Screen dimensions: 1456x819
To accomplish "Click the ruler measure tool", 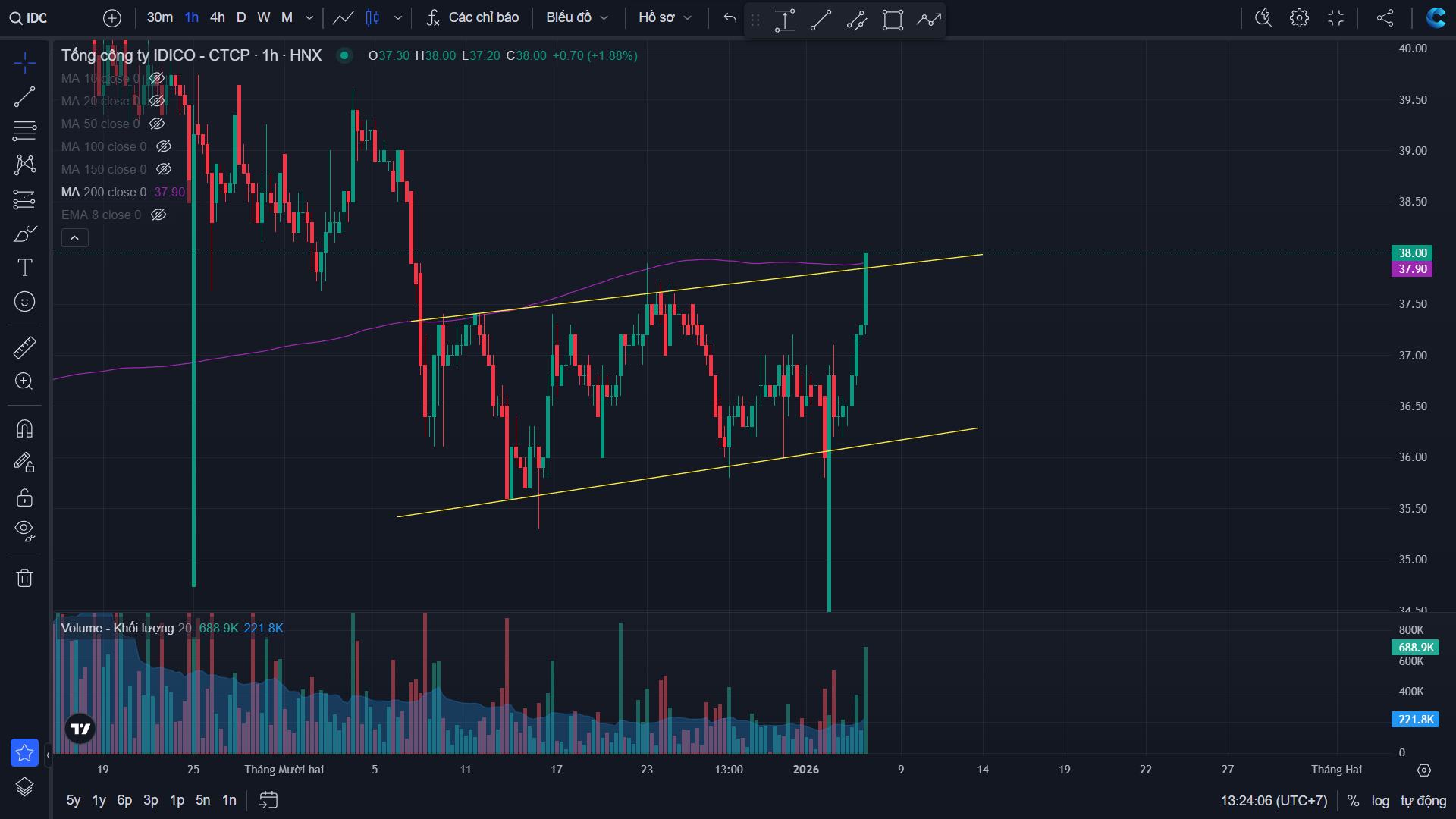I will tap(24, 347).
